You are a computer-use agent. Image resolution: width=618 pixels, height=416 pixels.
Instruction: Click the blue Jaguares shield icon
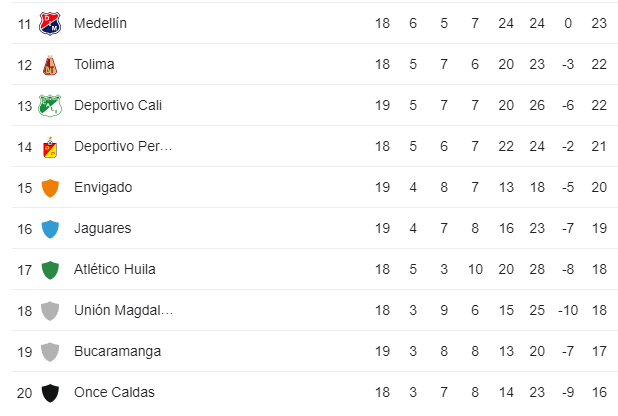coord(50,229)
